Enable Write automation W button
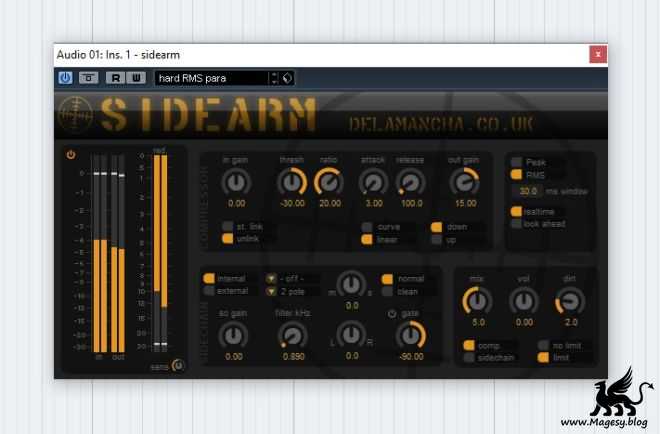 pyautogui.click(x=136, y=78)
